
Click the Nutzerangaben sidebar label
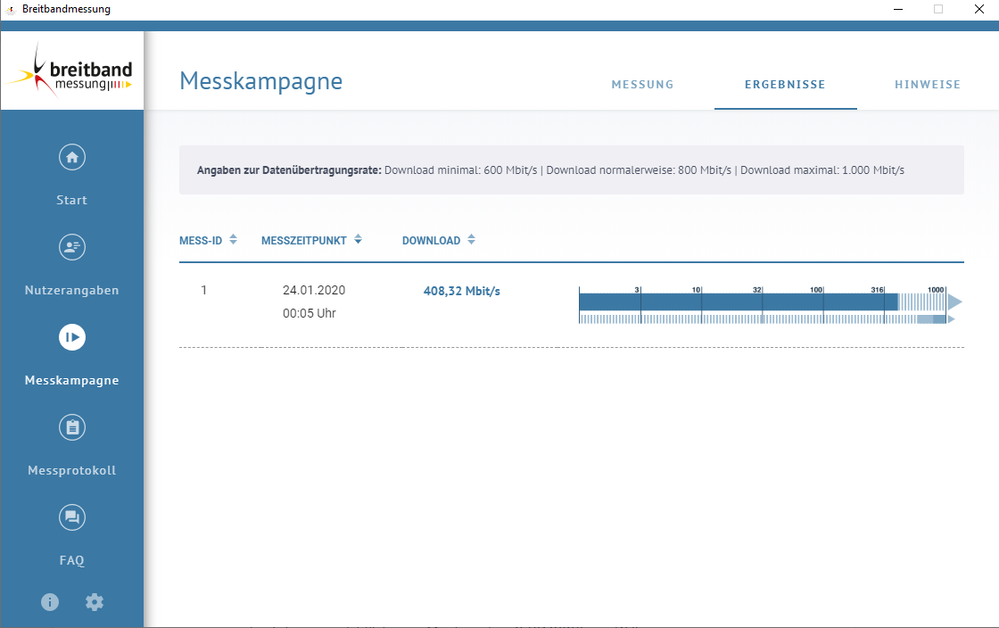pos(71,290)
